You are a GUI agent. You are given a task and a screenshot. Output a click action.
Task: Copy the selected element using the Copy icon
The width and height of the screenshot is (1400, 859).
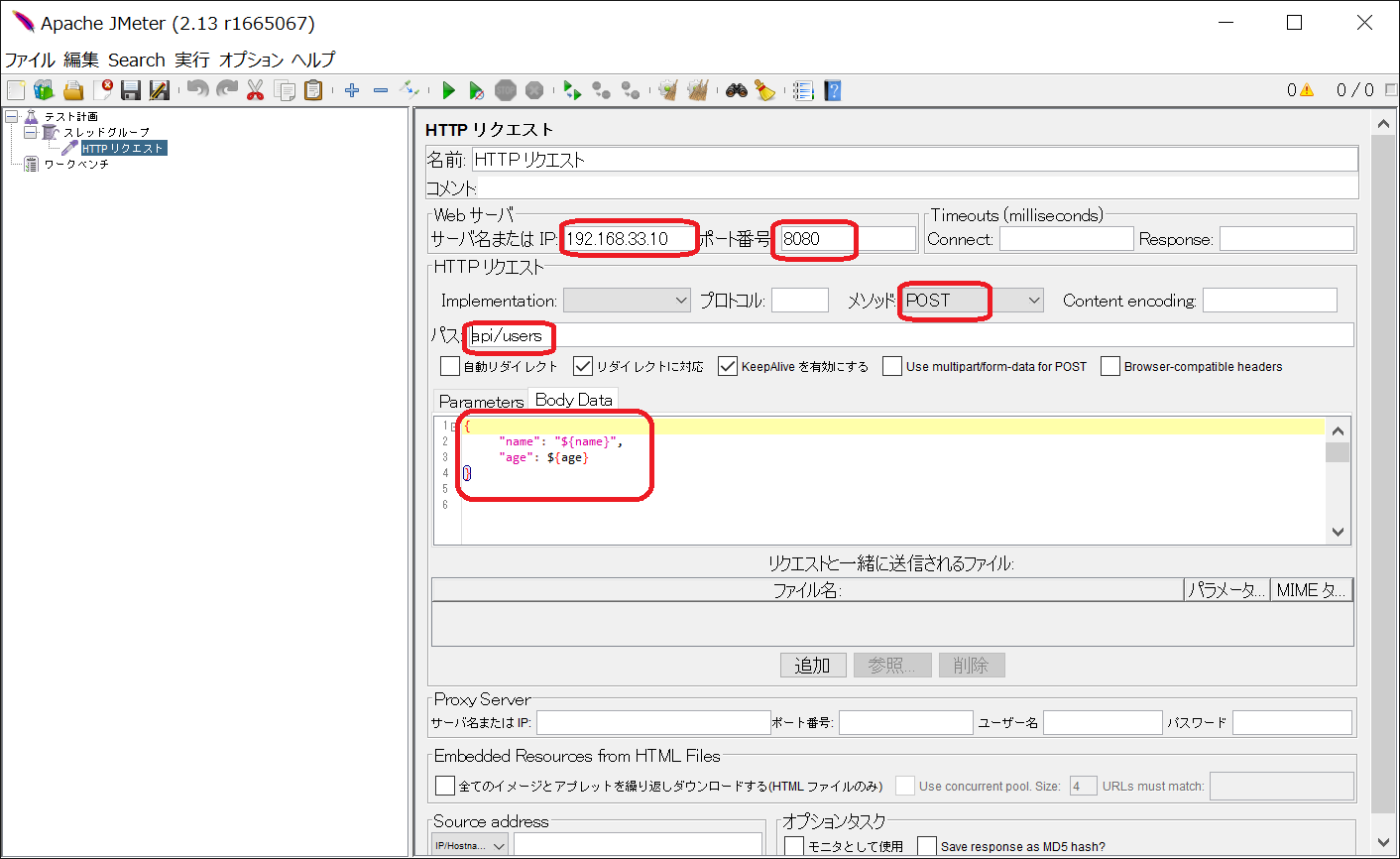285,90
